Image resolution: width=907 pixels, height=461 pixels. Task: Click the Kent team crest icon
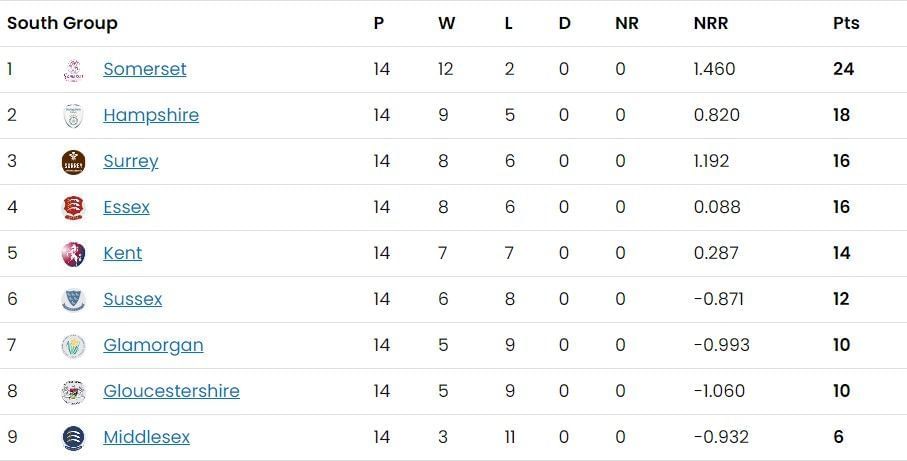tap(73, 254)
